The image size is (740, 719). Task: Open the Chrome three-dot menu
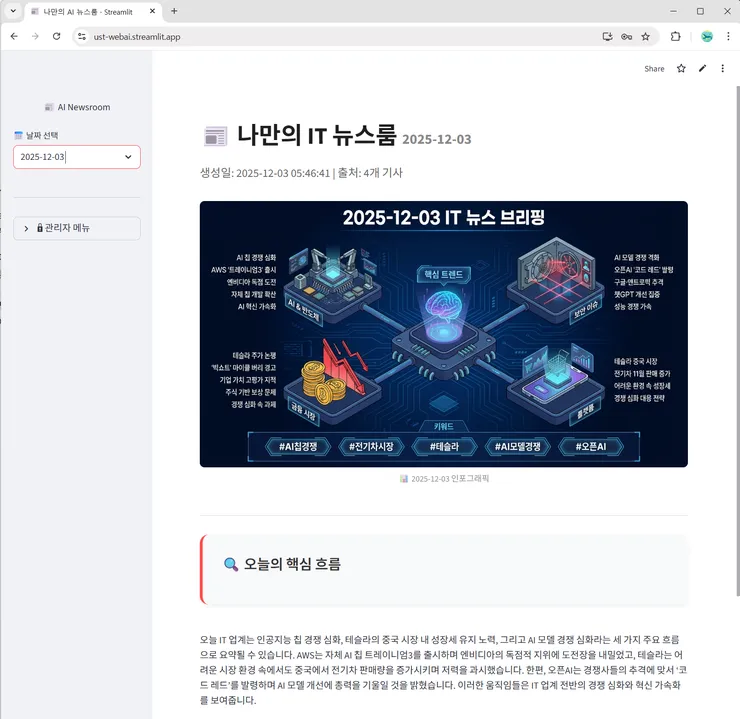(728, 36)
